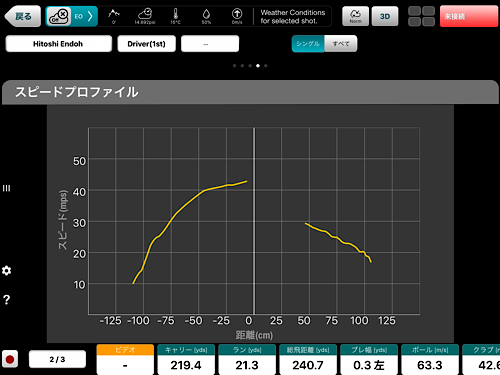
Task: Open the Driver(1st) club selector
Action: (146, 44)
